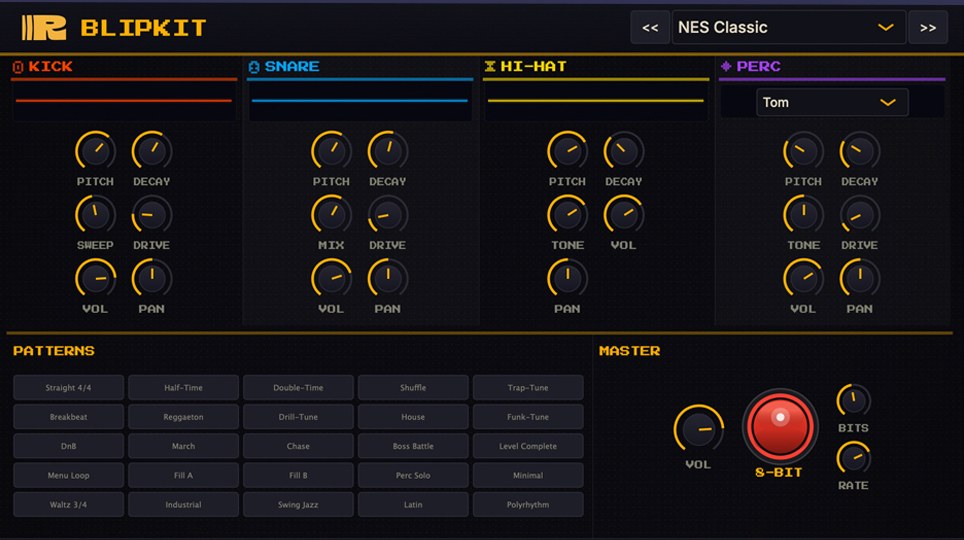Click the Perc DECAY knob
The height and width of the screenshot is (540, 964).
(x=859, y=151)
